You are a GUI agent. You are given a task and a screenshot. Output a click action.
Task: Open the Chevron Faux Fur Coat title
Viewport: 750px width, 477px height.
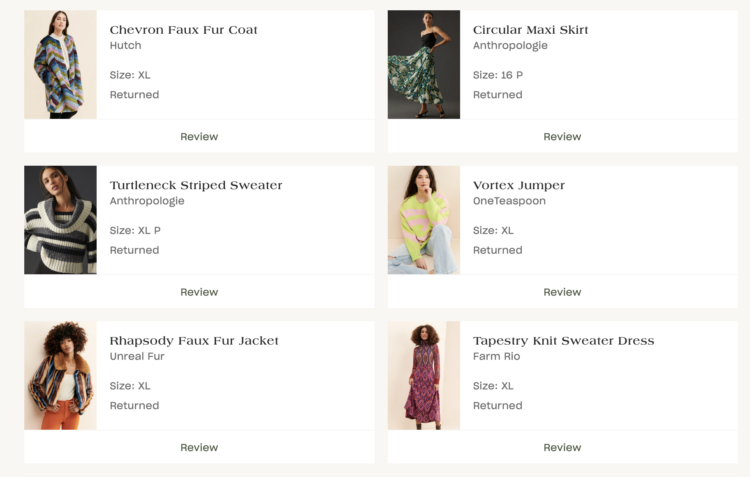183,30
